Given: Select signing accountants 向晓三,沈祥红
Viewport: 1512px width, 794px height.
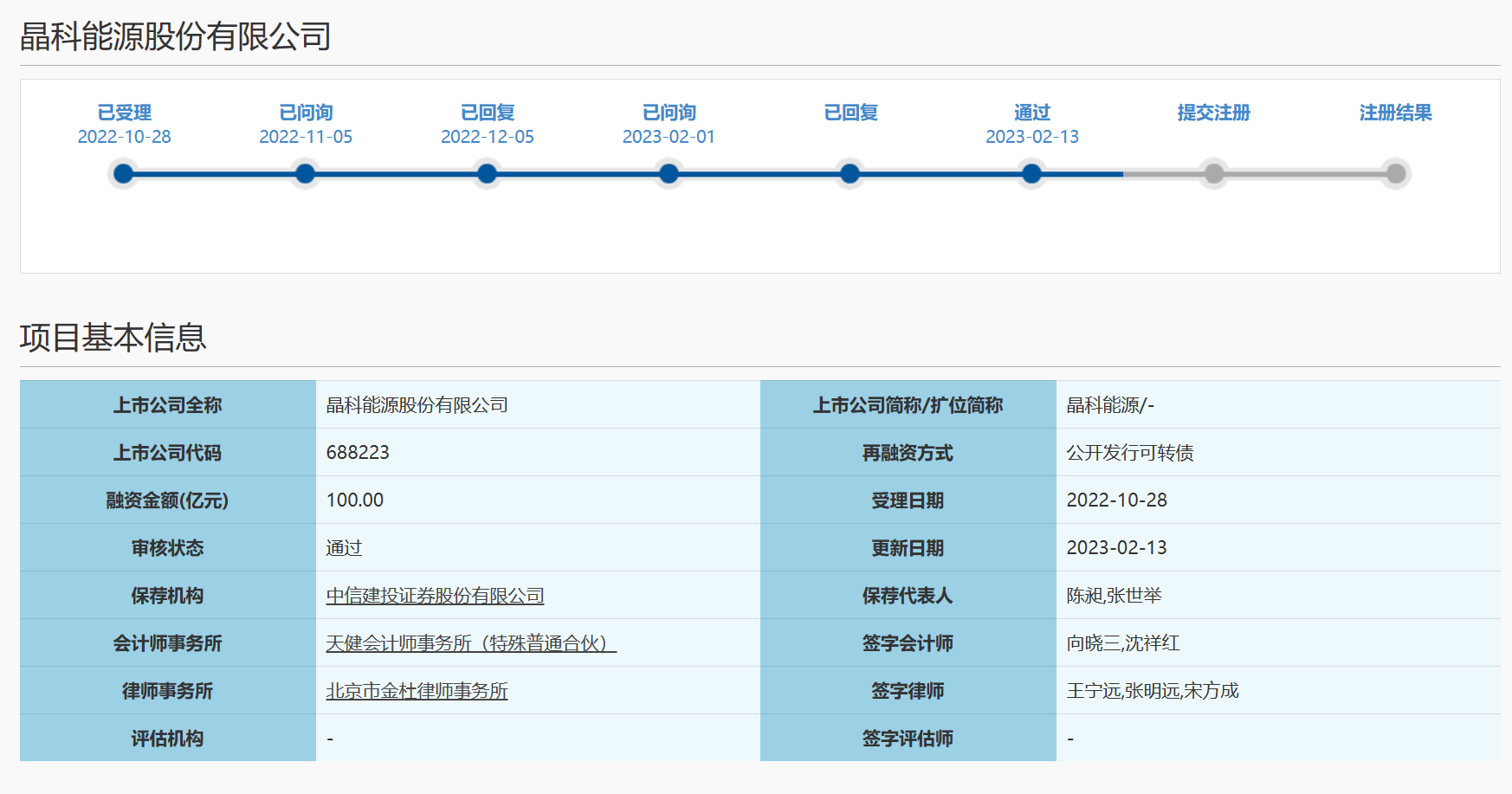Looking at the screenshot, I should [x=1123, y=643].
